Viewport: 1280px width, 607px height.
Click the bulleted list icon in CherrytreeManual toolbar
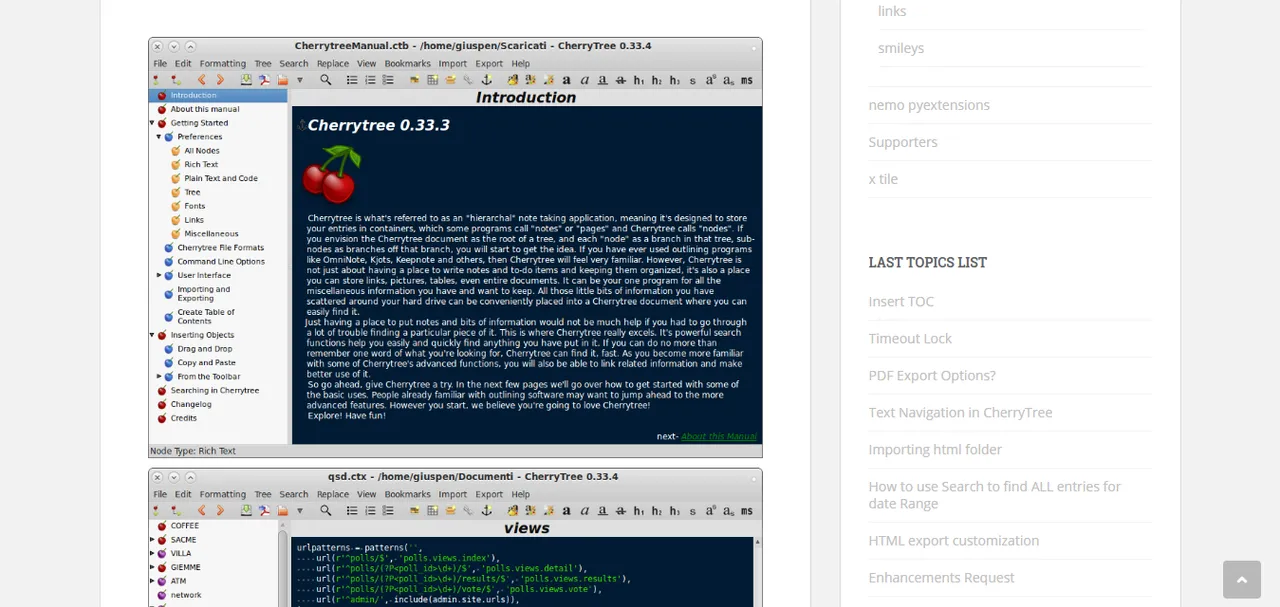tap(352, 80)
